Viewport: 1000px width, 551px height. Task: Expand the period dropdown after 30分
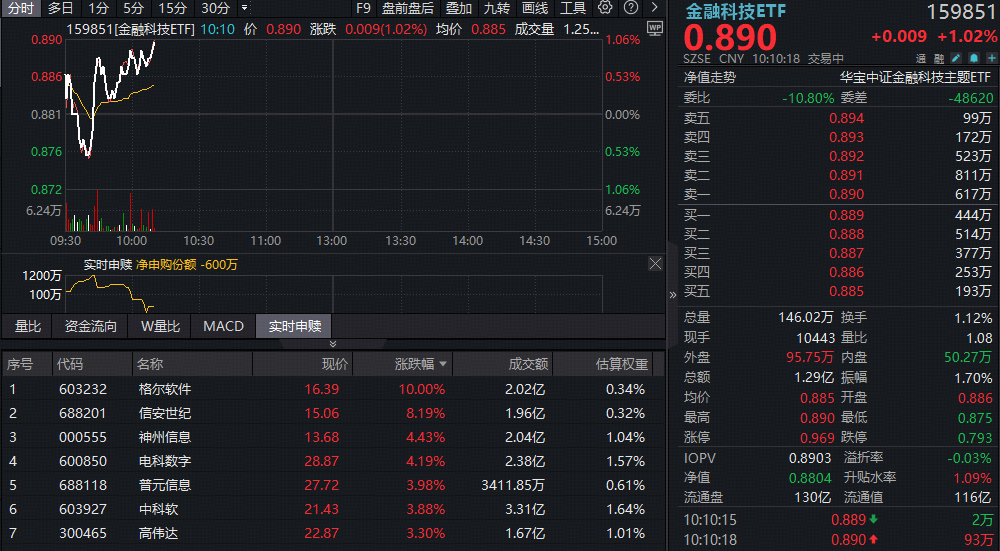click(x=245, y=8)
